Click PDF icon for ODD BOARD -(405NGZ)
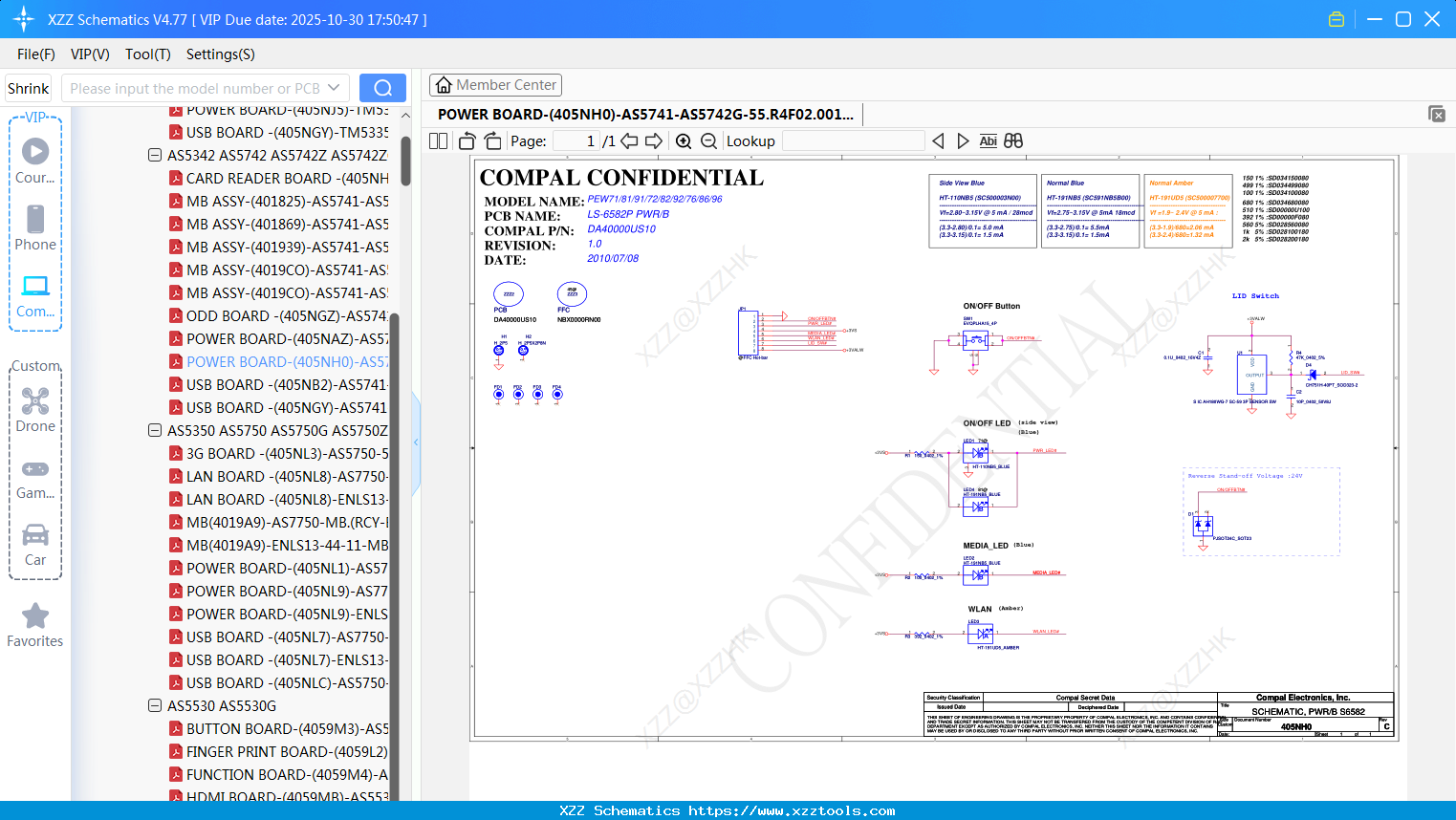The height and width of the screenshot is (820, 1456). [176, 315]
